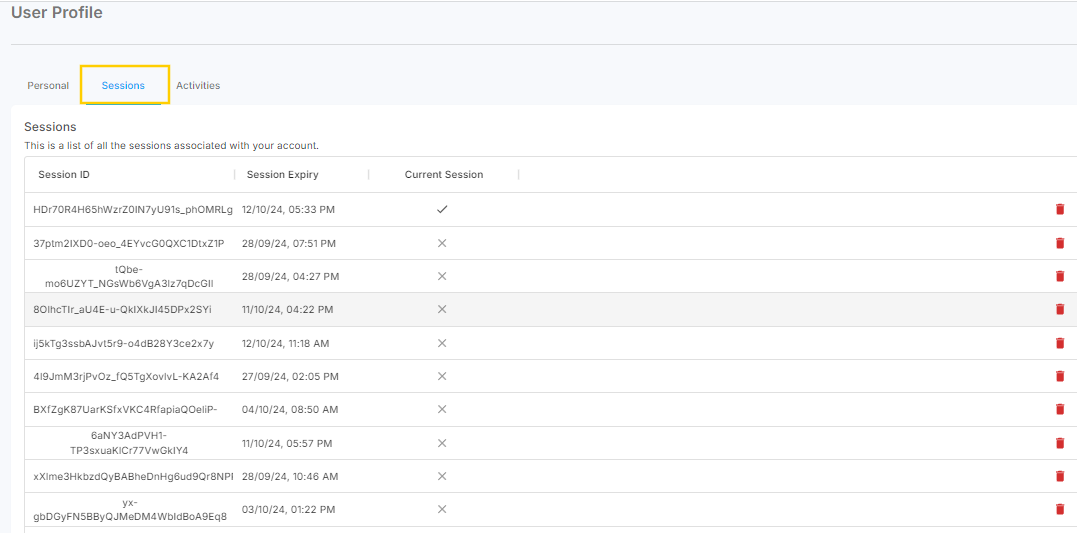Open the Personal tab

click(x=48, y=86)
